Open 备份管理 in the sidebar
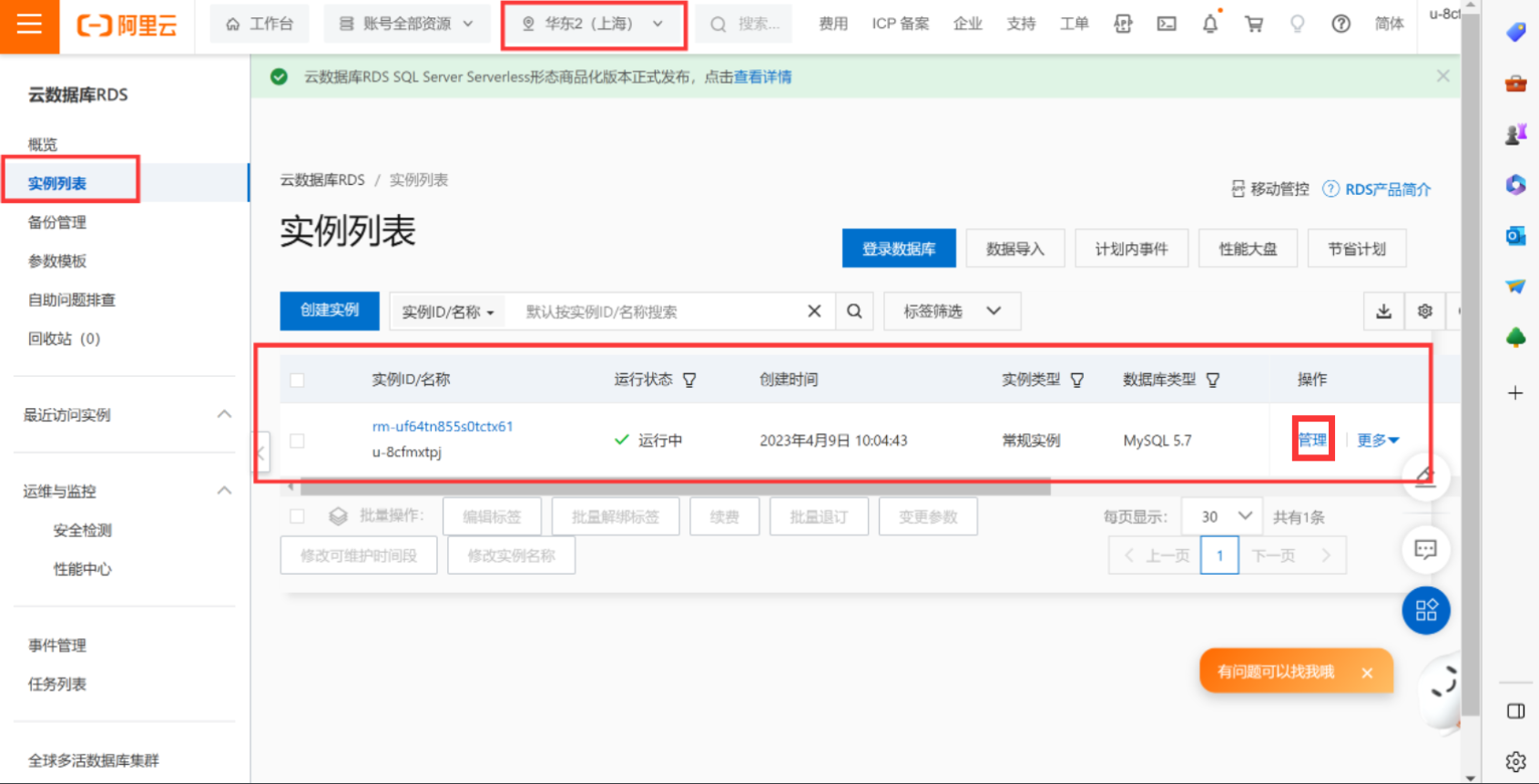 pyautogui.click(x=57, y=222)
